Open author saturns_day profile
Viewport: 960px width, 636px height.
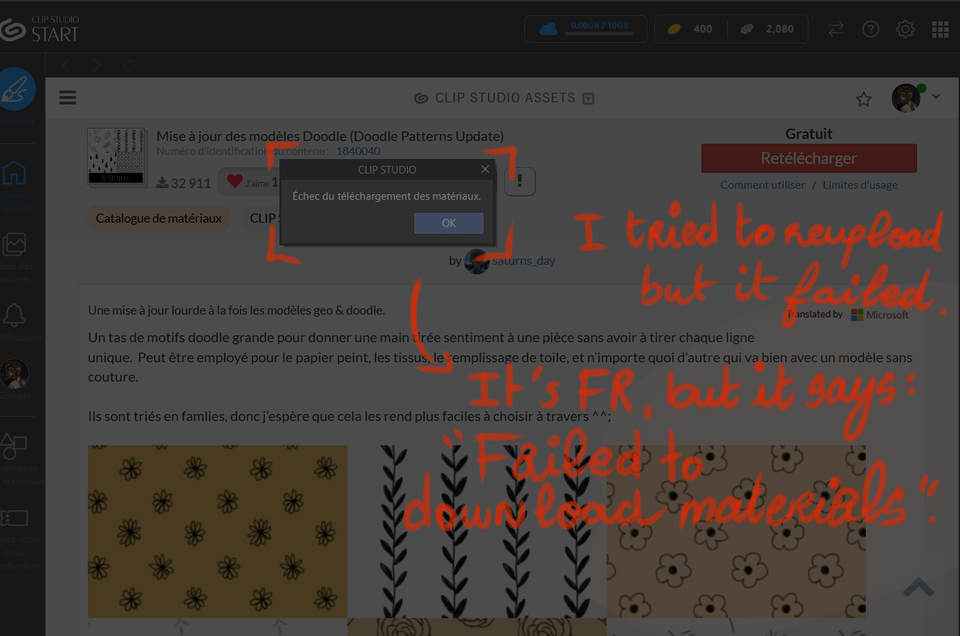pyautogui.click(x=523, y=261)
